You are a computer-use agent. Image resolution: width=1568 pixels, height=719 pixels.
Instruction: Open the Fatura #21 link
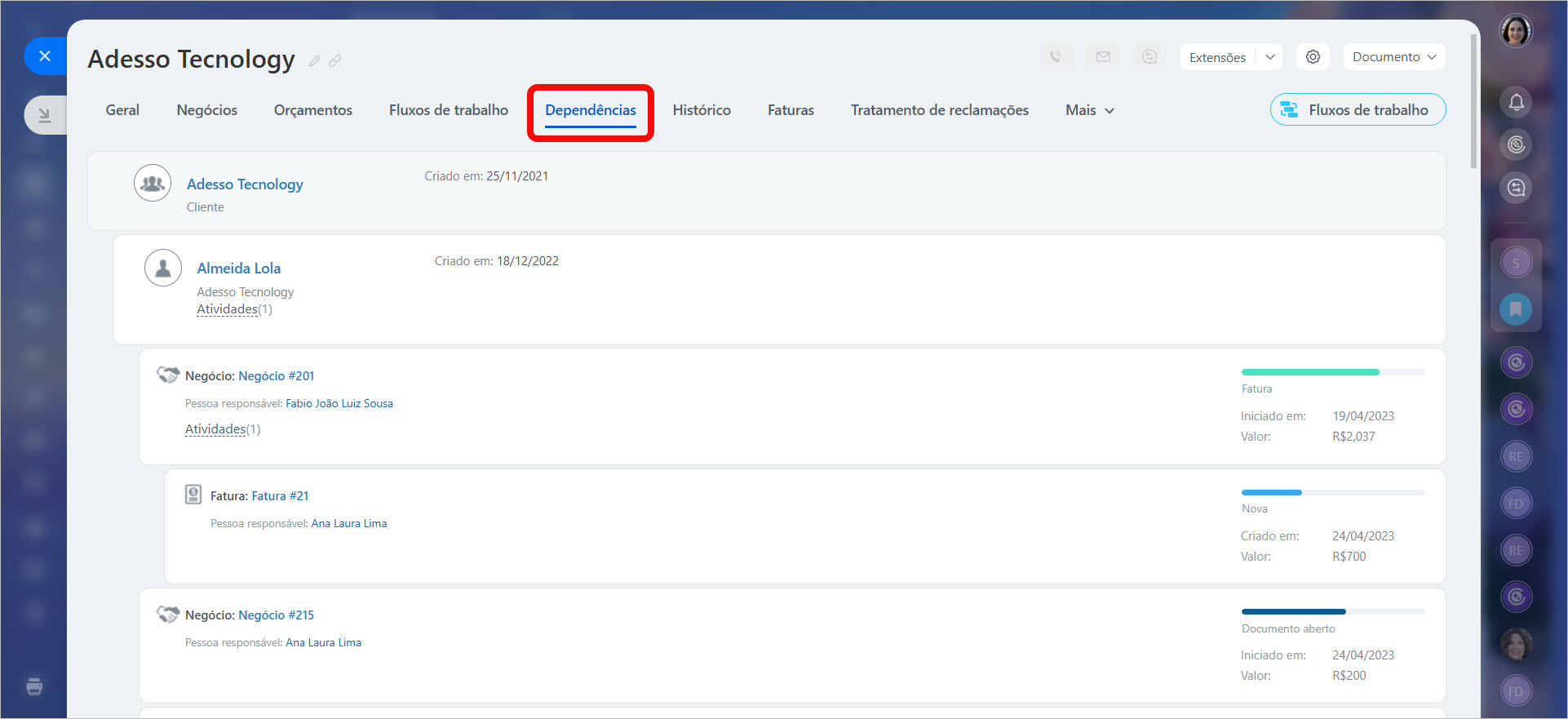pos(280,496)
